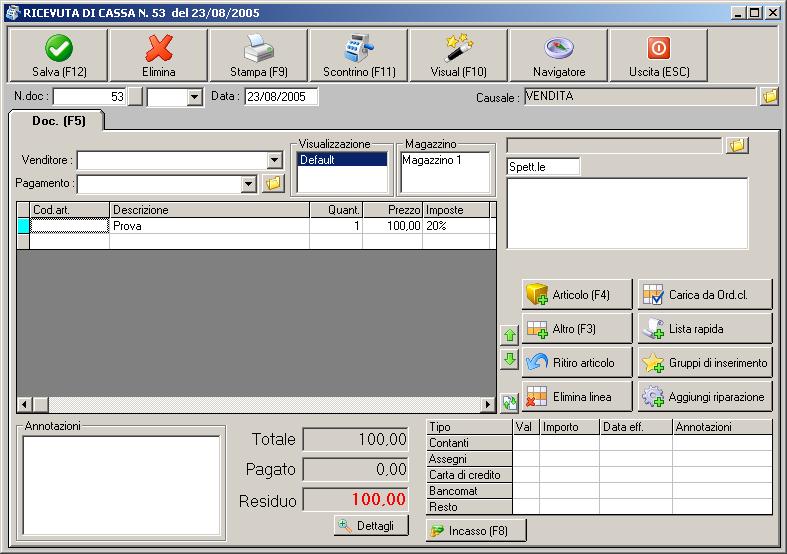Expand the Pagamento dropdown
The width and height of the screenshot is (787, 554).
coord(248,184)
